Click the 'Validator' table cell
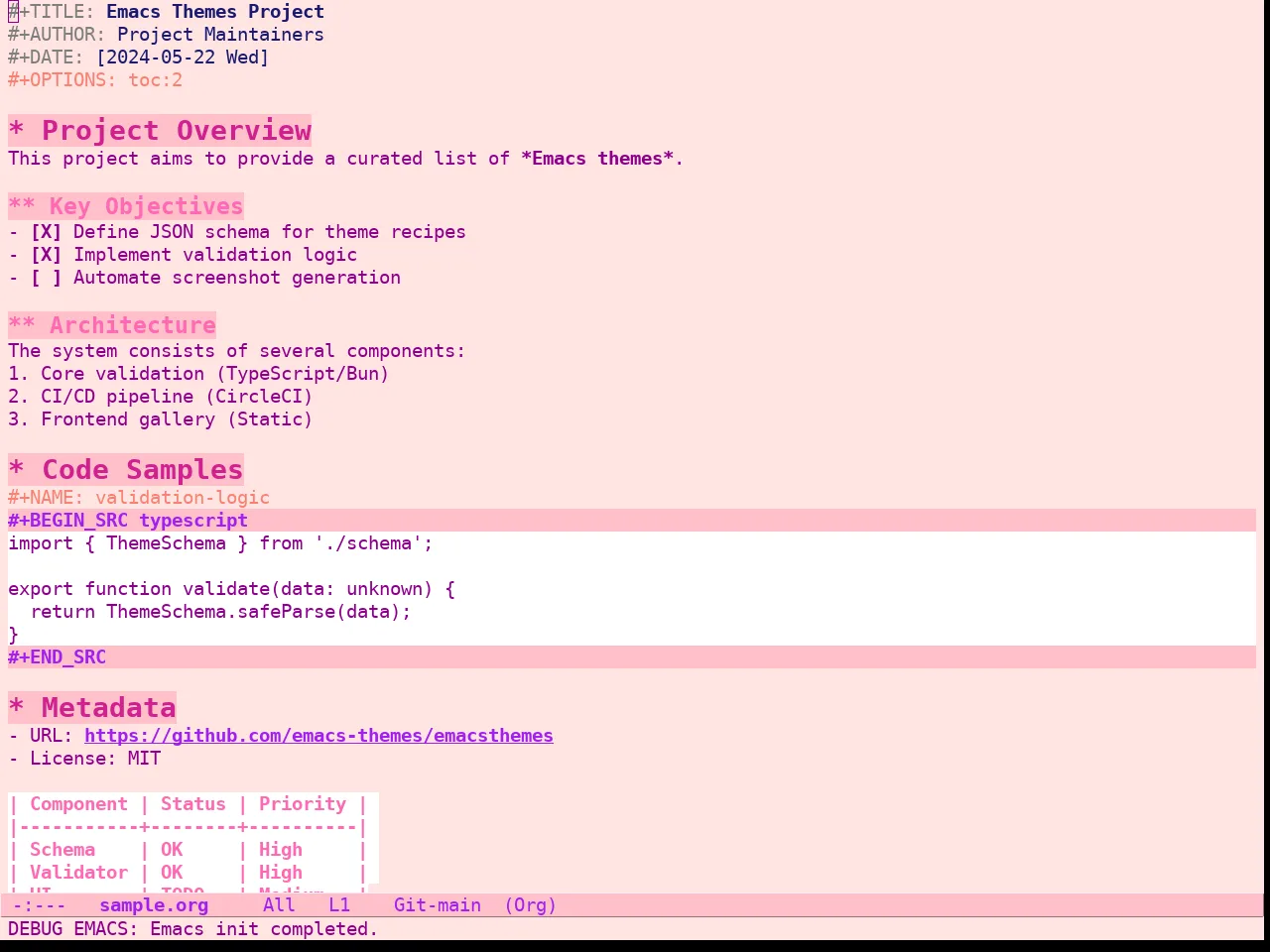The height and width of the screenshot is (952, 1270). [x=78, y=873]
